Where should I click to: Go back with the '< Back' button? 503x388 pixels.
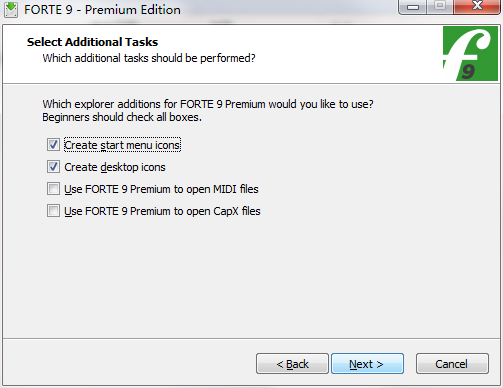coord(292,364)
